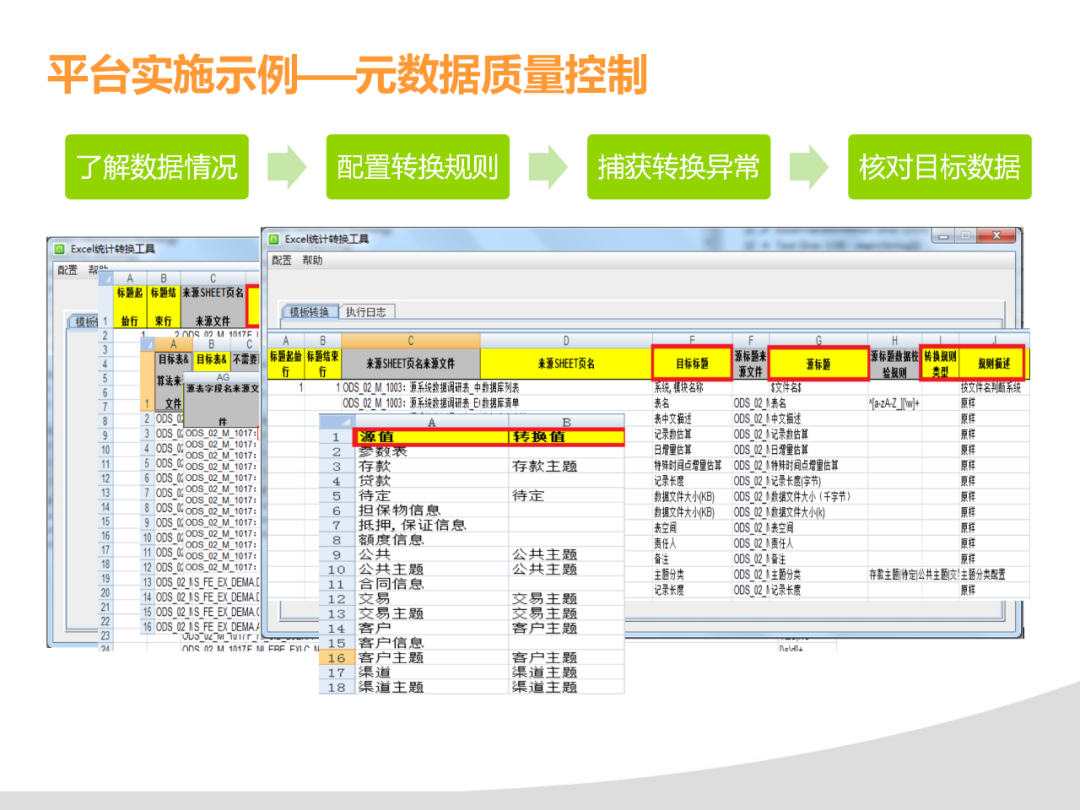Select the 存款主题 cell
The width and height of the screenshot is (1080, 810).
[x=566, y=466]
